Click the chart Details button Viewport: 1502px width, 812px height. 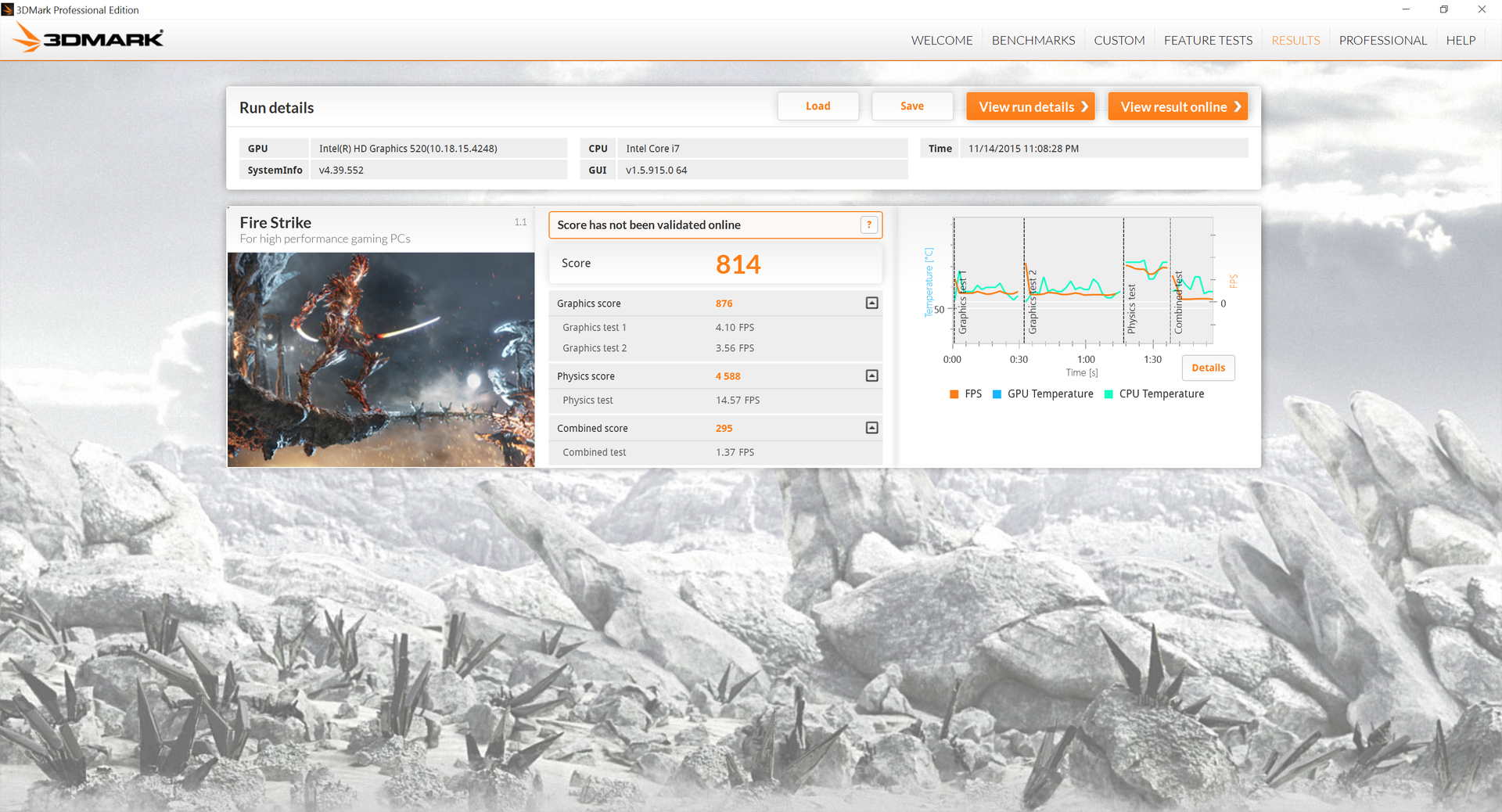tap(1209, 368)
